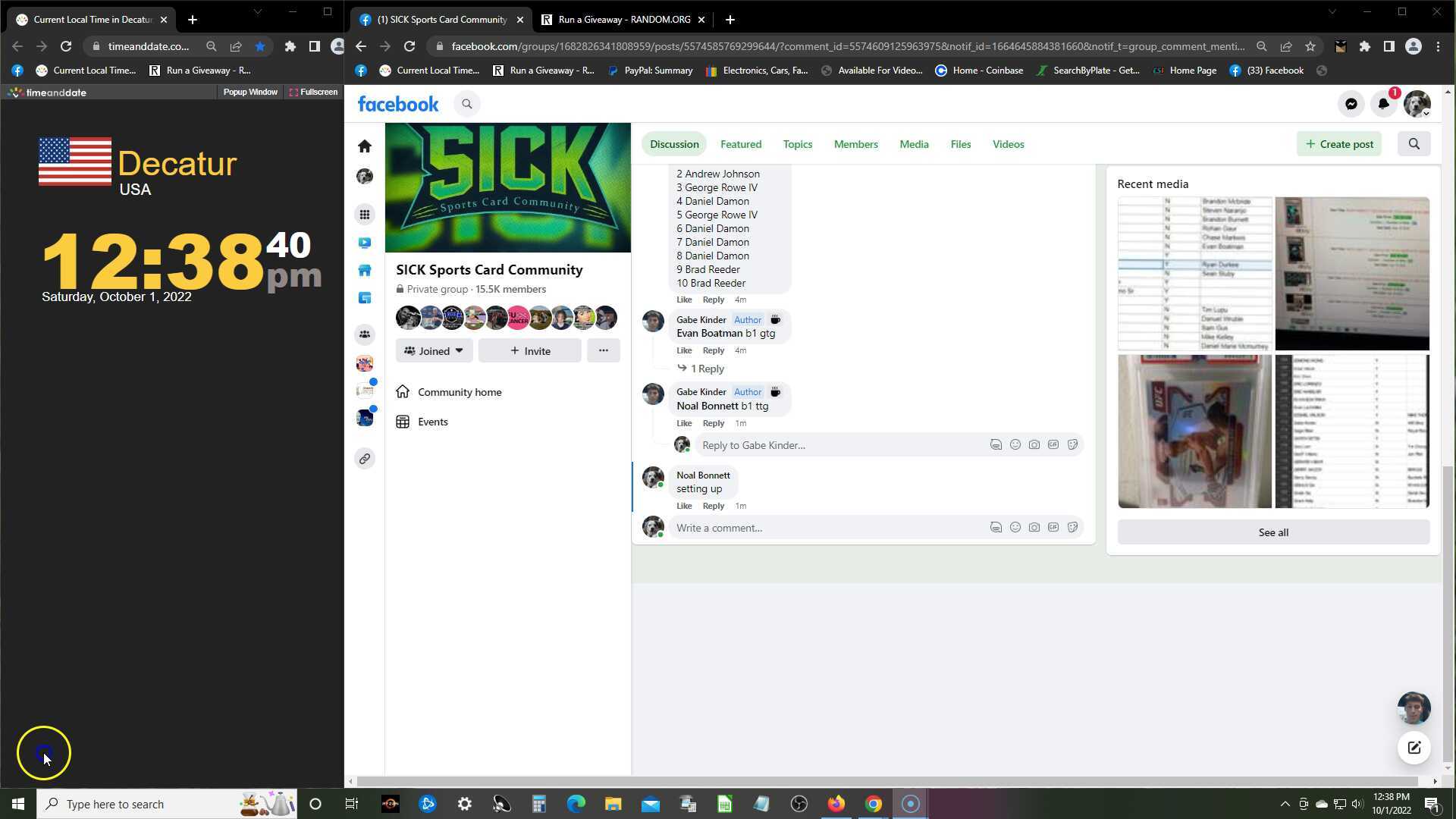Toggle bookmark star for timeanddate page

260,46
